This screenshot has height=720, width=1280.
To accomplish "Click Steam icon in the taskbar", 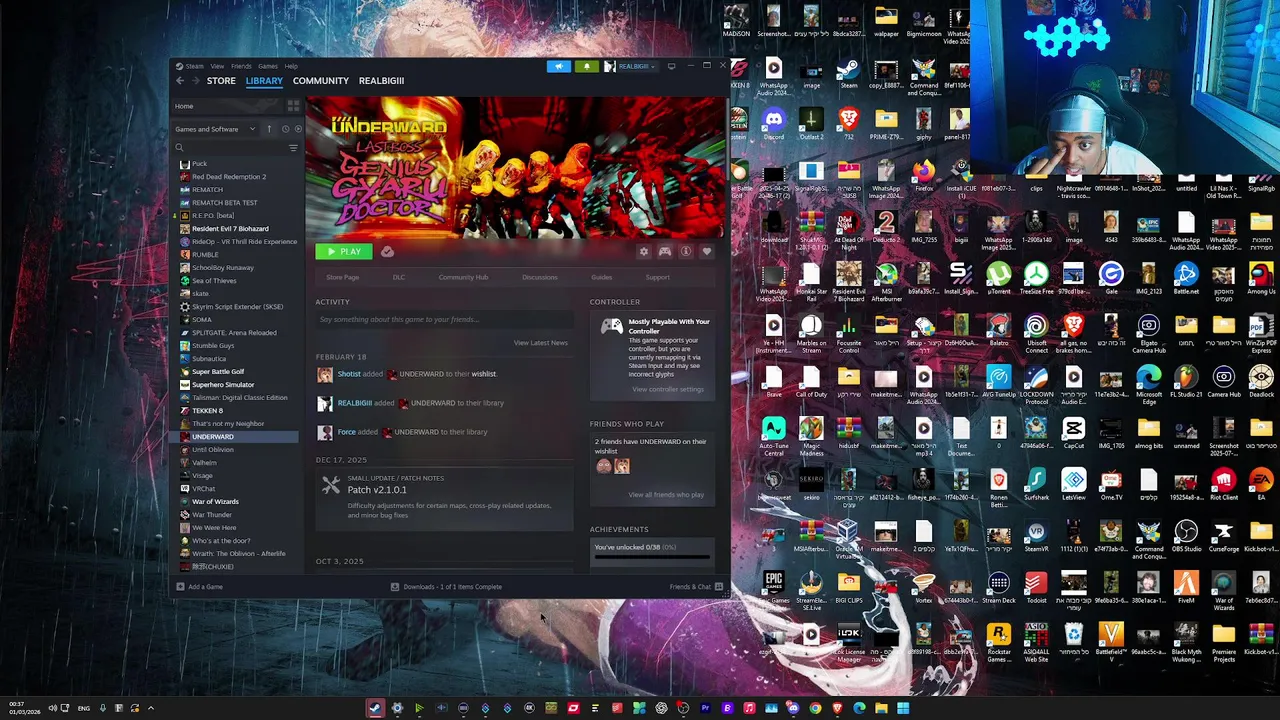I will pyautogui.click(x=375, y=708).
